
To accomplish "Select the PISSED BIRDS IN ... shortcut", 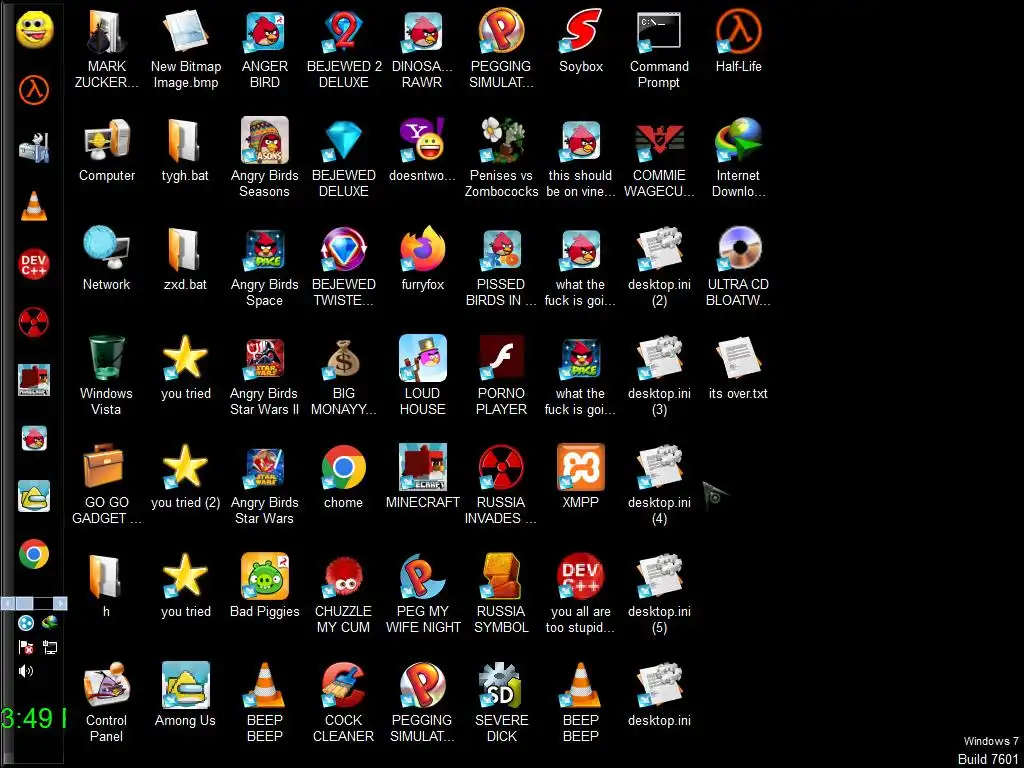I will 502,267.
